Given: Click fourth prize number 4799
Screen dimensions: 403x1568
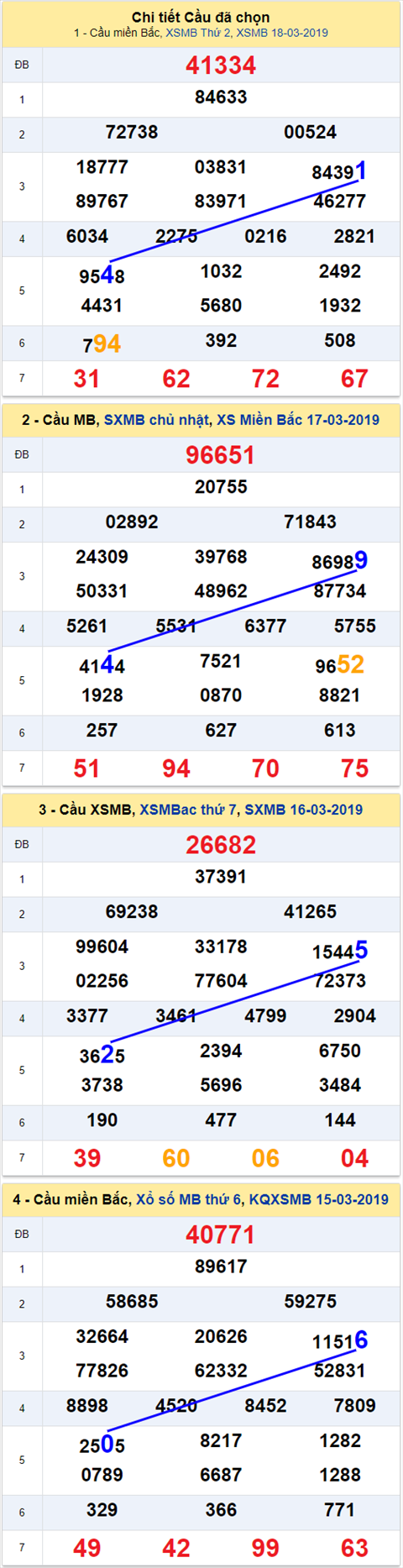Looking at the screenshot, I should (x=265, y=1016).
